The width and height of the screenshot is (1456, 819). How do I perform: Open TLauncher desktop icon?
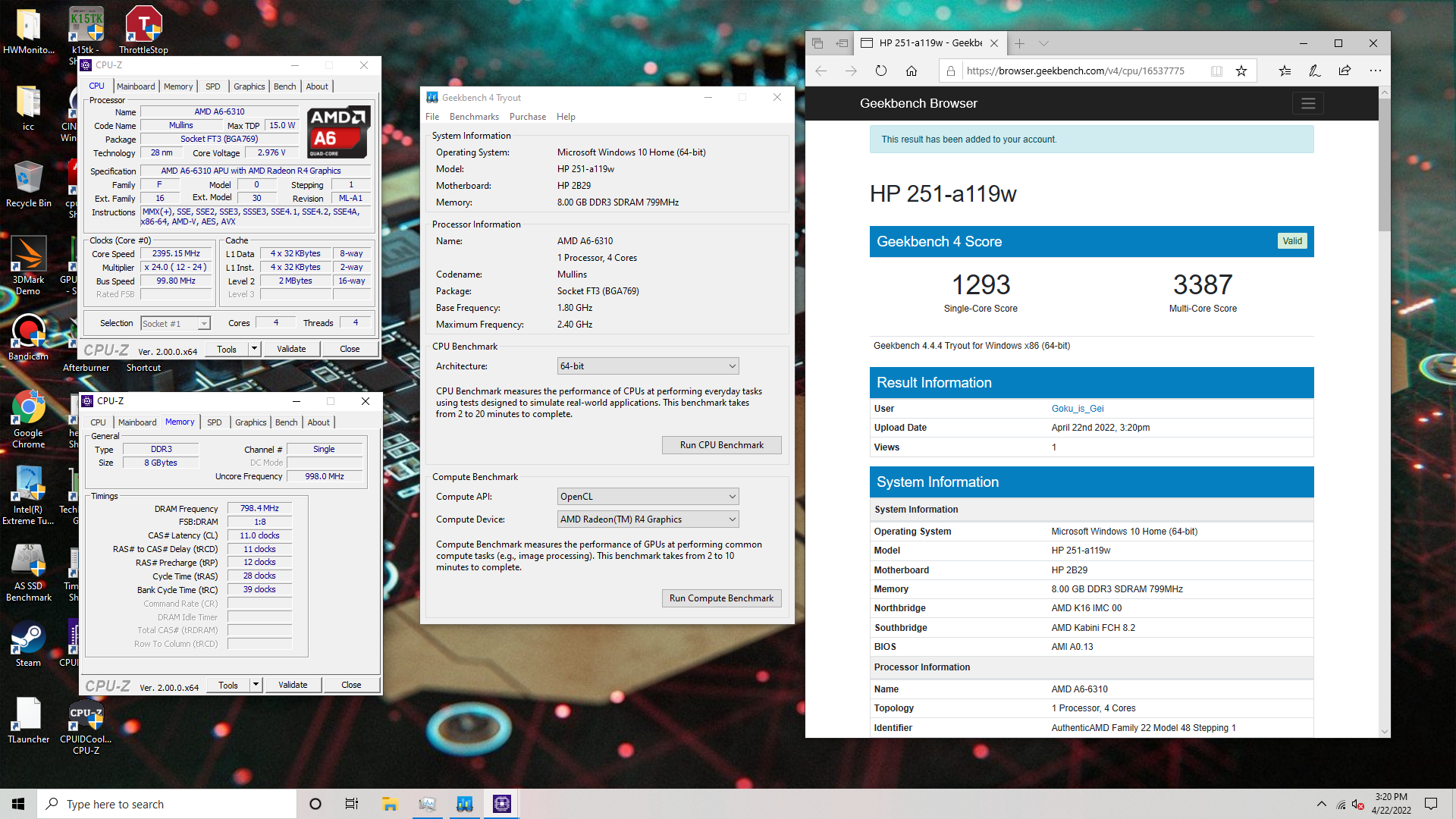[29, 720]
